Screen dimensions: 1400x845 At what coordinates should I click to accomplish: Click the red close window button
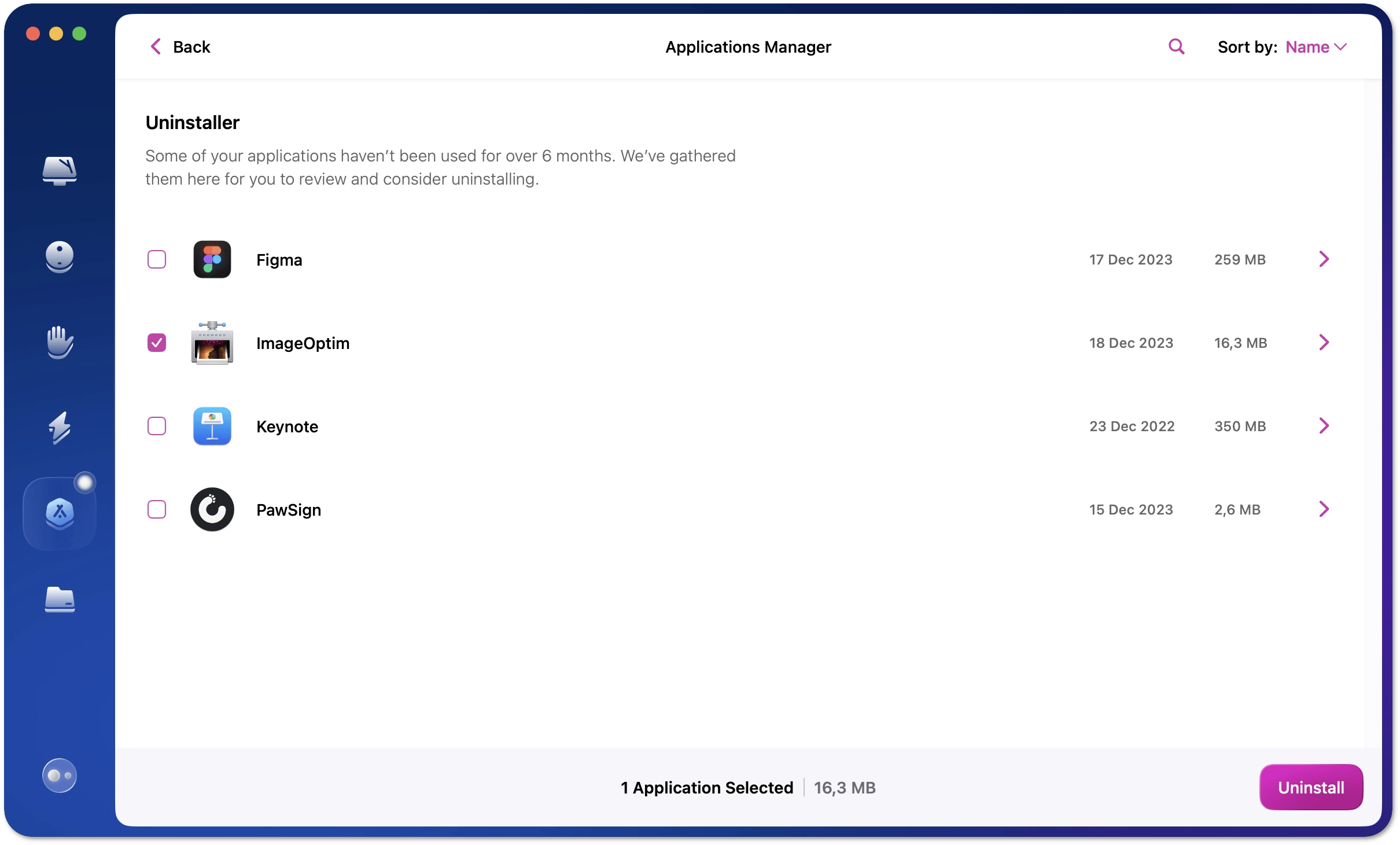click(33, 34)
